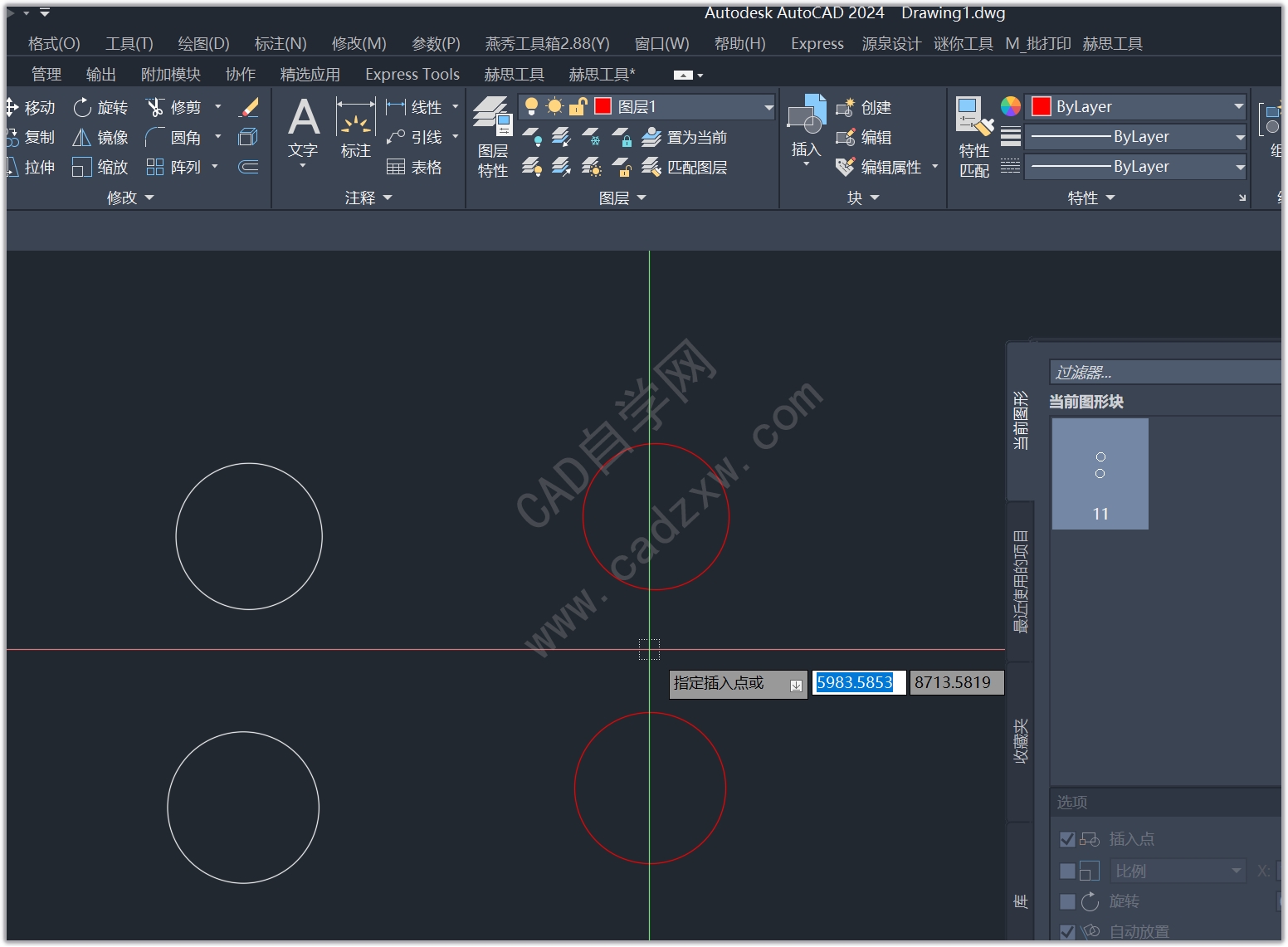This screenshot has width=1288, height=947.
Task: Click the 置为当前 button
Action: point(685,137)
